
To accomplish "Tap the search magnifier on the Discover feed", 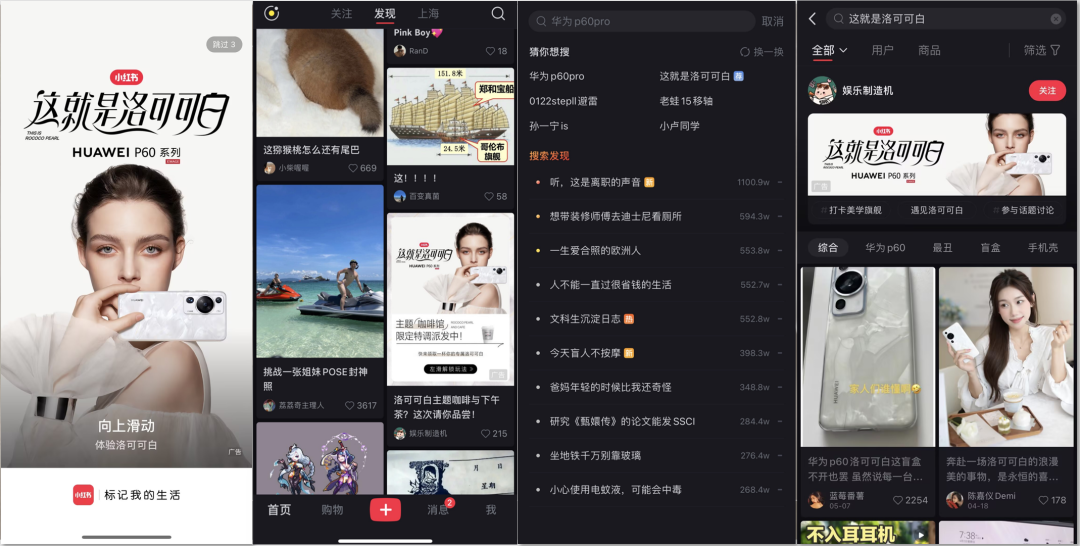I will (x=498, y=14).
